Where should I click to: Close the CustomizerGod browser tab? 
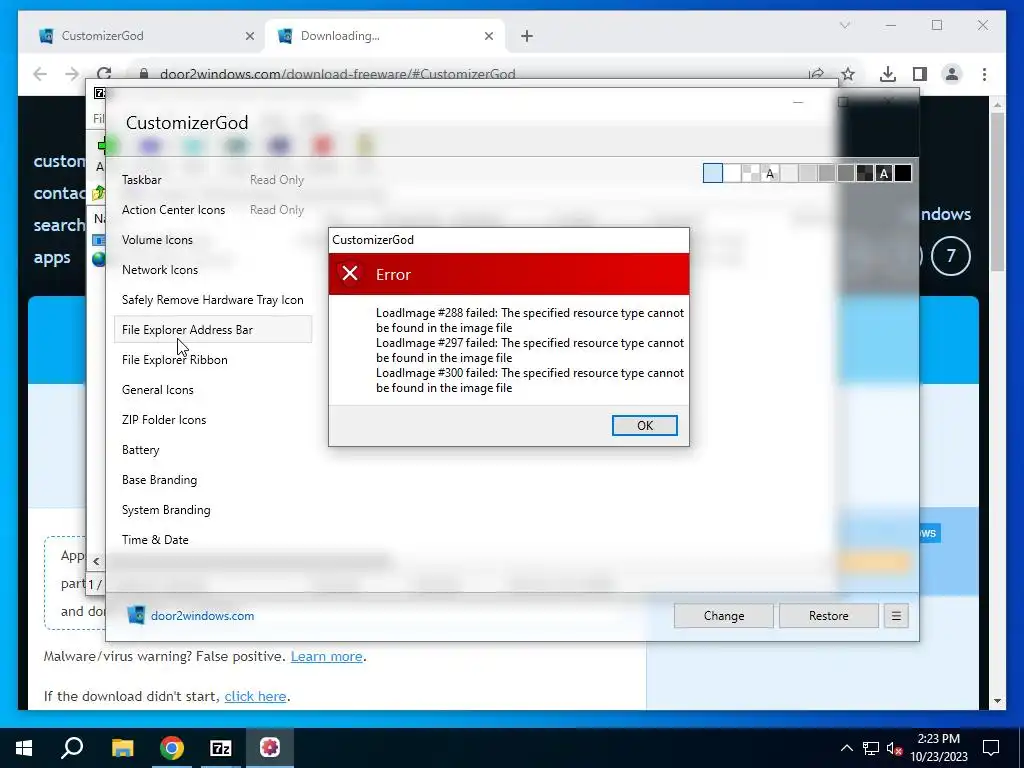[249, 36]
